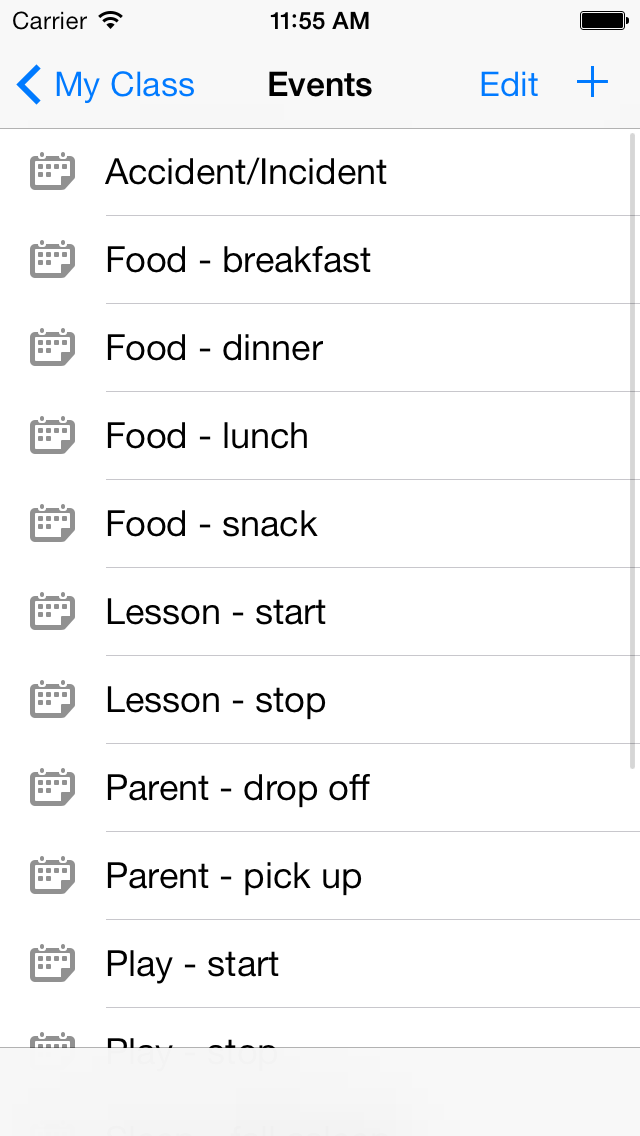Select the Food - lunch text label
The width and height of the screenshot is (640, 1136).
[x=207, y=436]
